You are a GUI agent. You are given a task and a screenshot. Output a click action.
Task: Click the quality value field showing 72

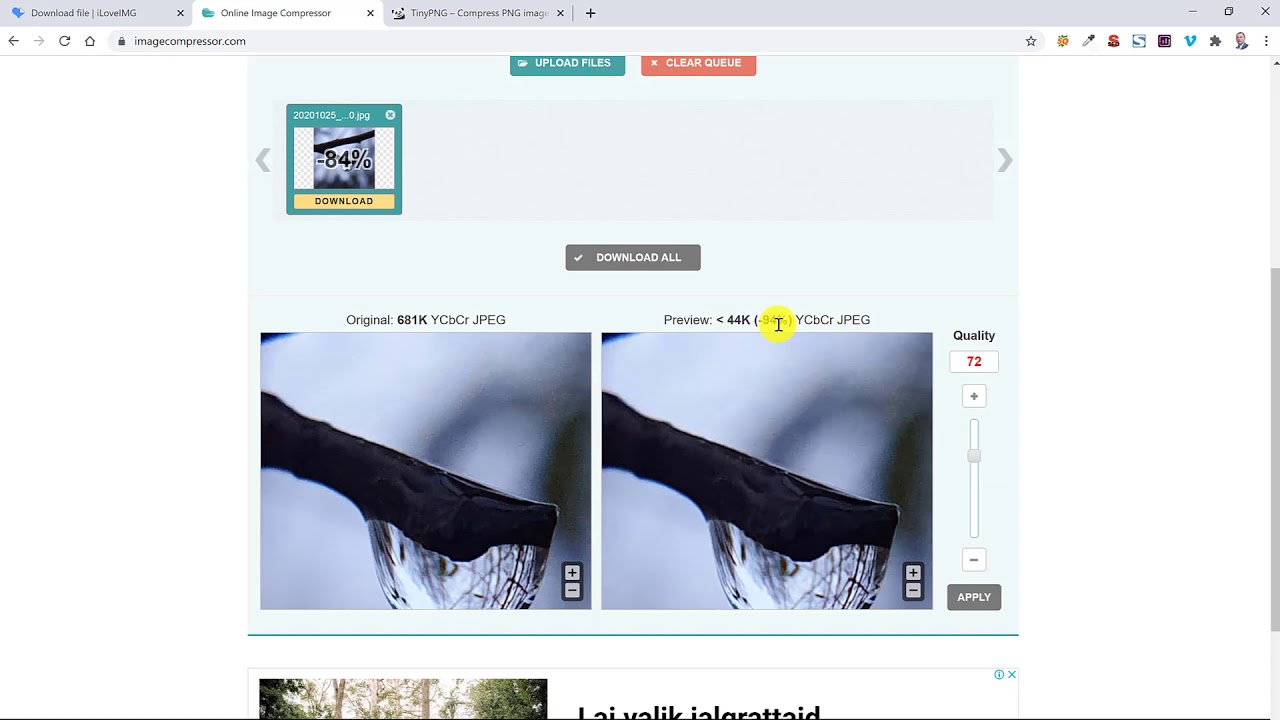(x=974, y=362)
